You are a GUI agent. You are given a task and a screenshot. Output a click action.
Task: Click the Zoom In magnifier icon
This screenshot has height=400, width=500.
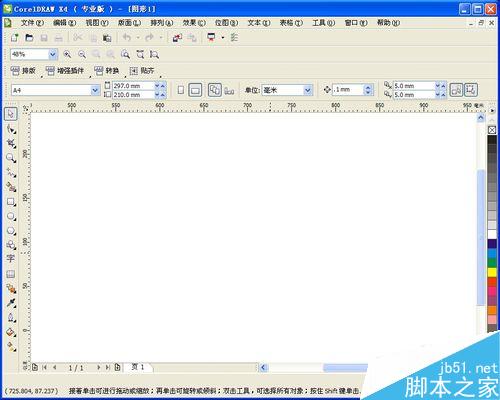[x=67, y=54]
